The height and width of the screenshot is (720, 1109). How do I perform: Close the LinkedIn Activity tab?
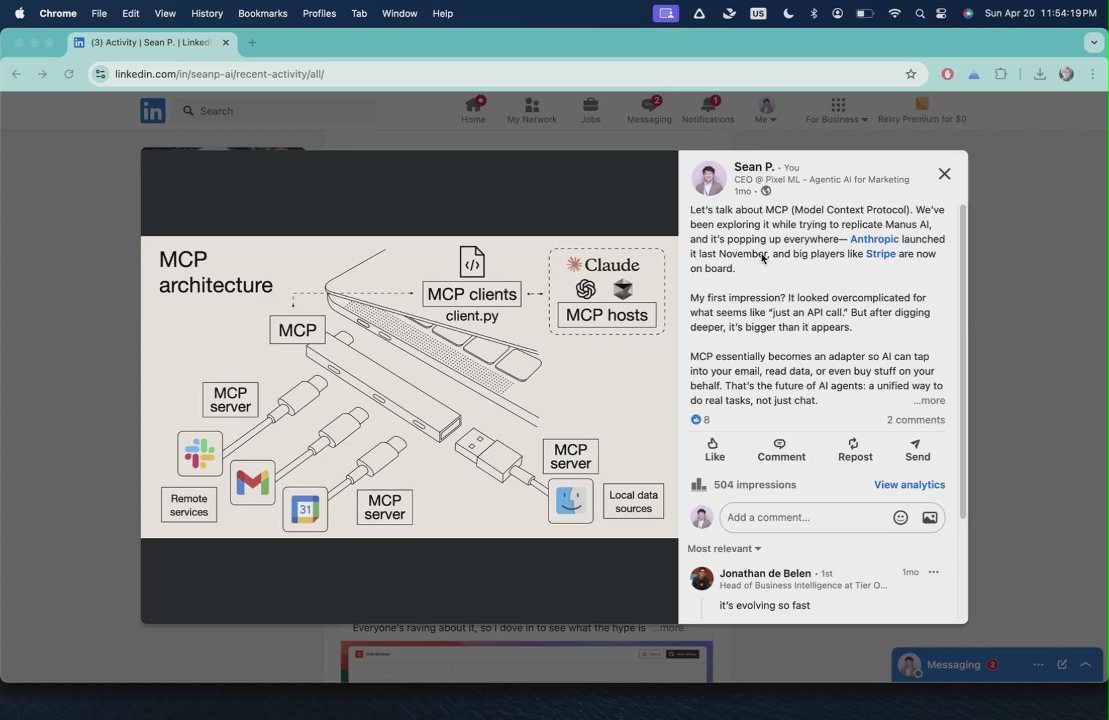tap(226, 42)
